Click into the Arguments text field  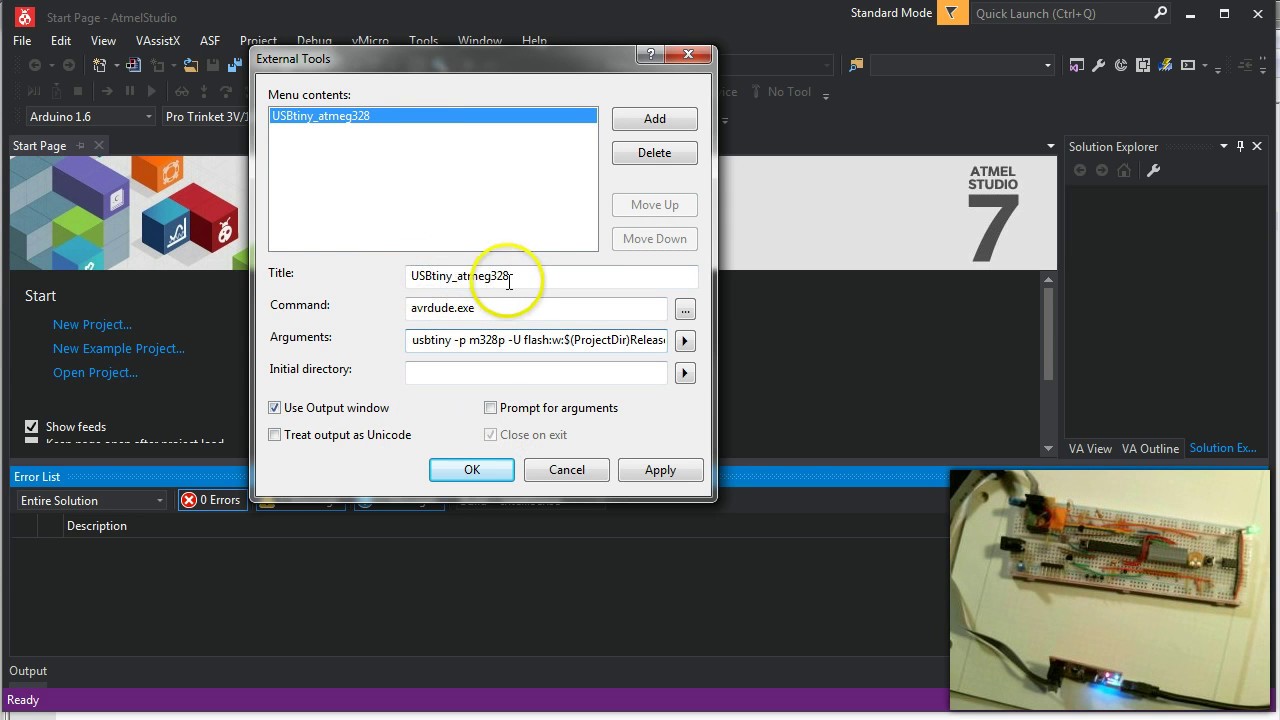[536, 341]
